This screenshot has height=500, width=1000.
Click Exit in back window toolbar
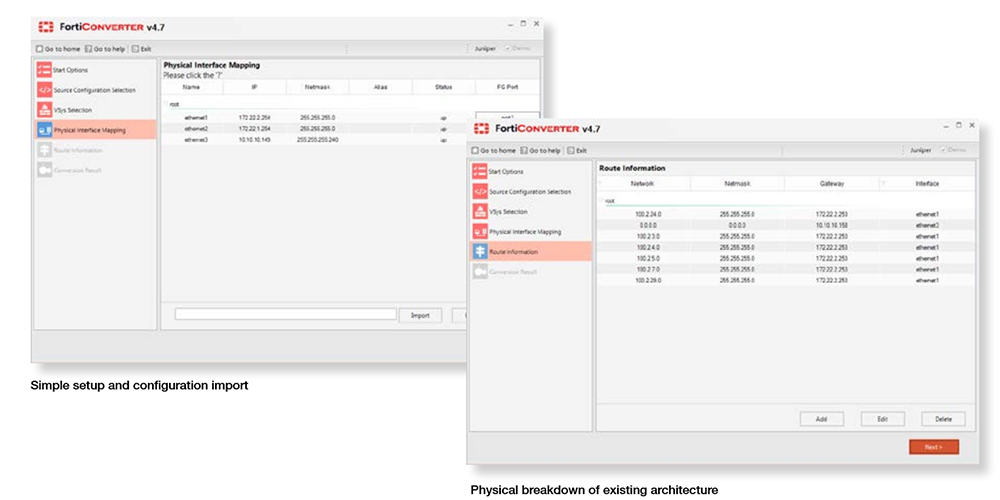(x=142, y=48)
